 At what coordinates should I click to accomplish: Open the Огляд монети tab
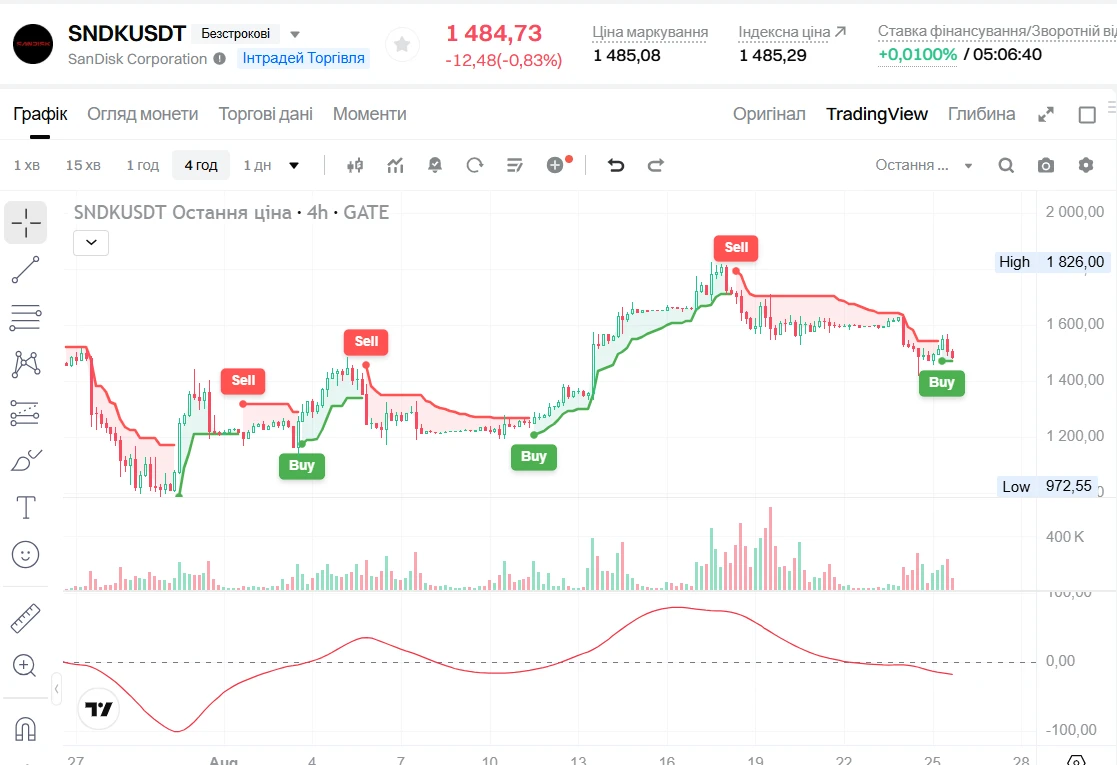tap(142, 114)
